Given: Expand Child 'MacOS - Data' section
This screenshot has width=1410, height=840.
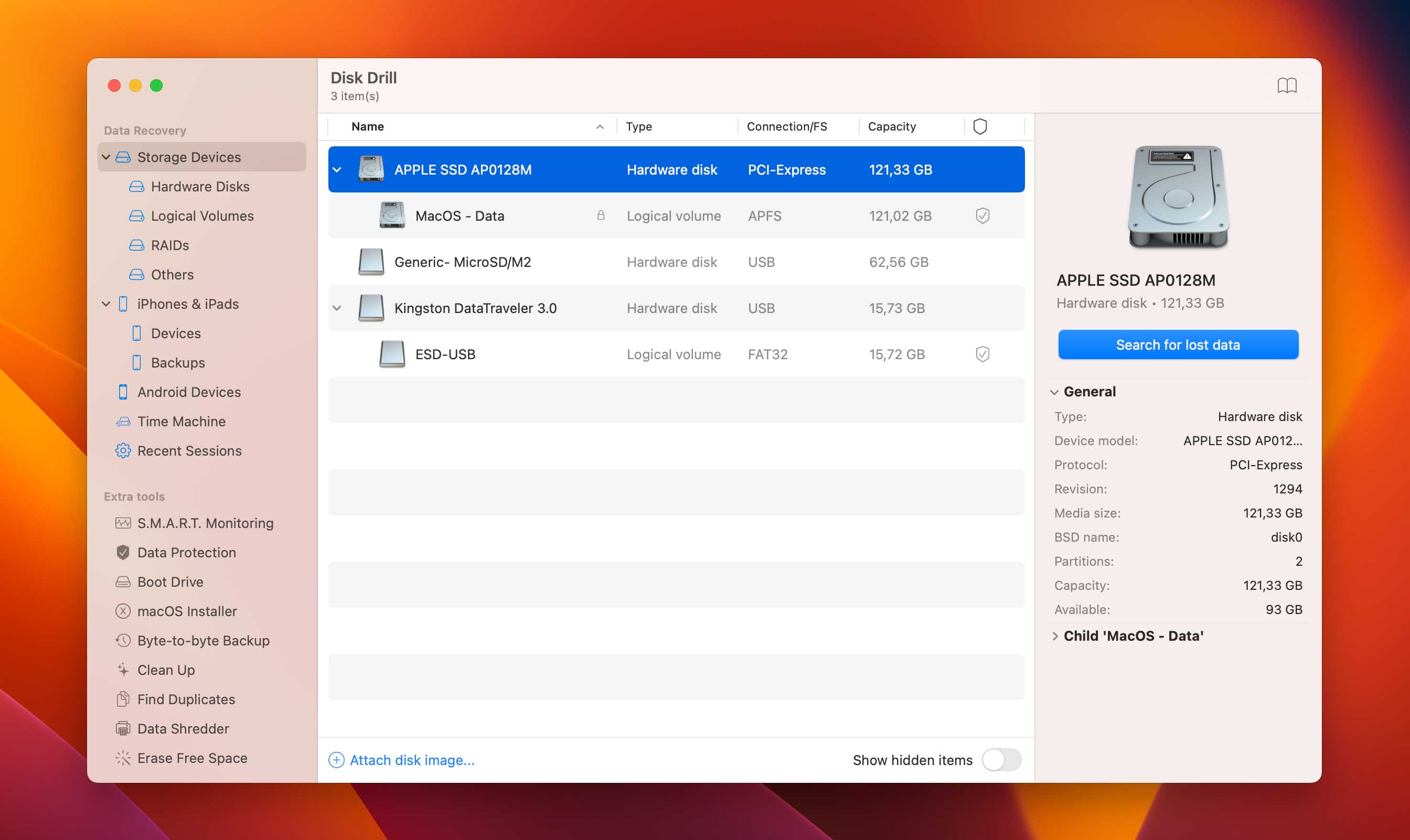Looking at the screenshot, I should pyautogui.click(x=1054, y=636).
